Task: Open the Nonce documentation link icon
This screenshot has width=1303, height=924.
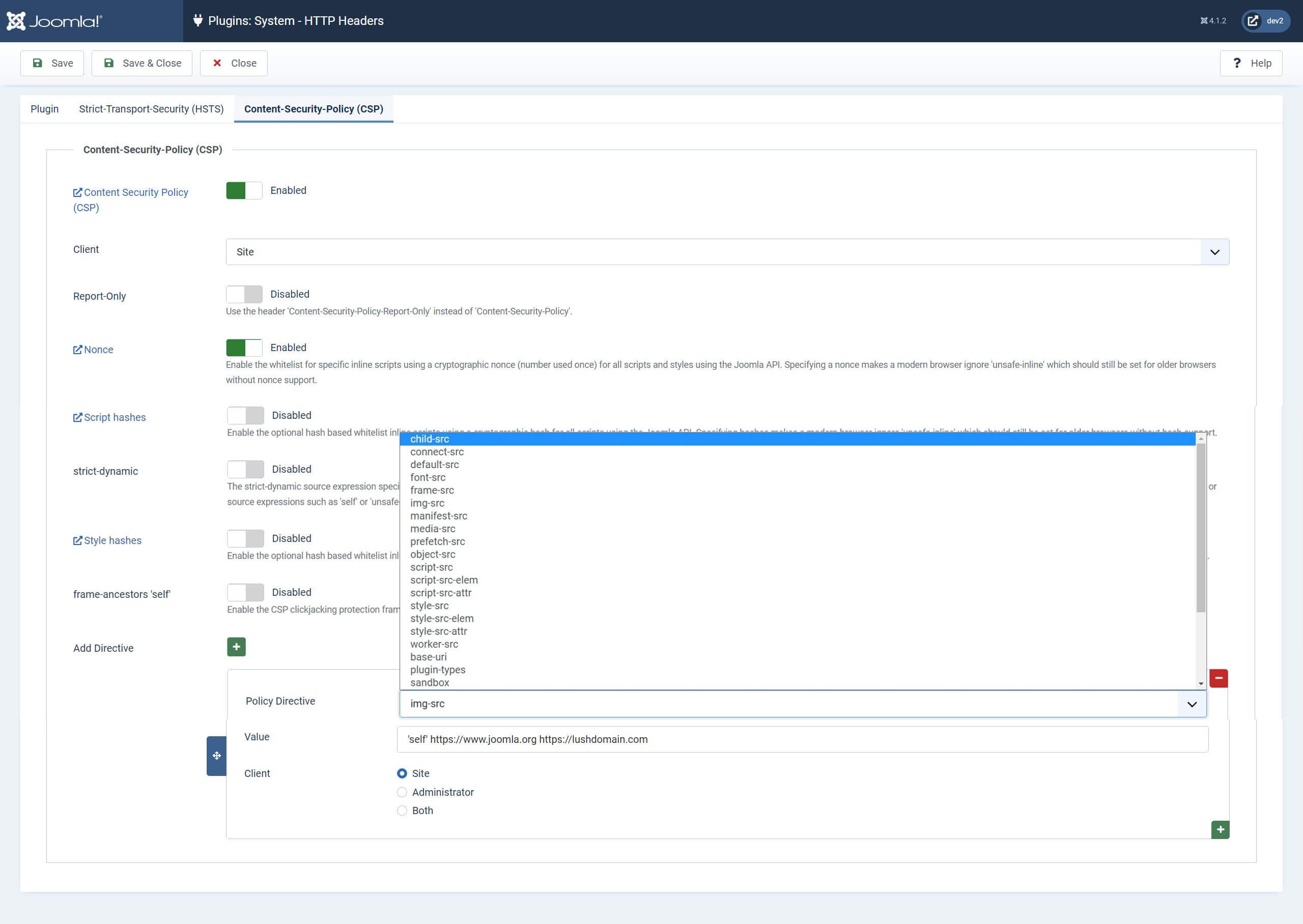Action: [x=78, y=349]
